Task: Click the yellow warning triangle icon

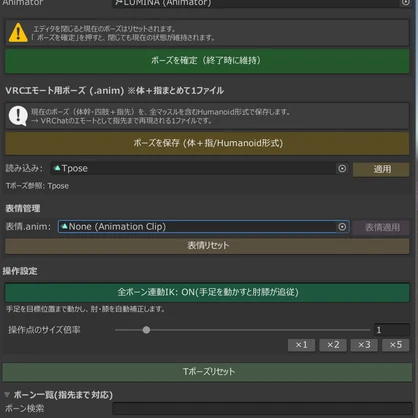Action: 18,33
